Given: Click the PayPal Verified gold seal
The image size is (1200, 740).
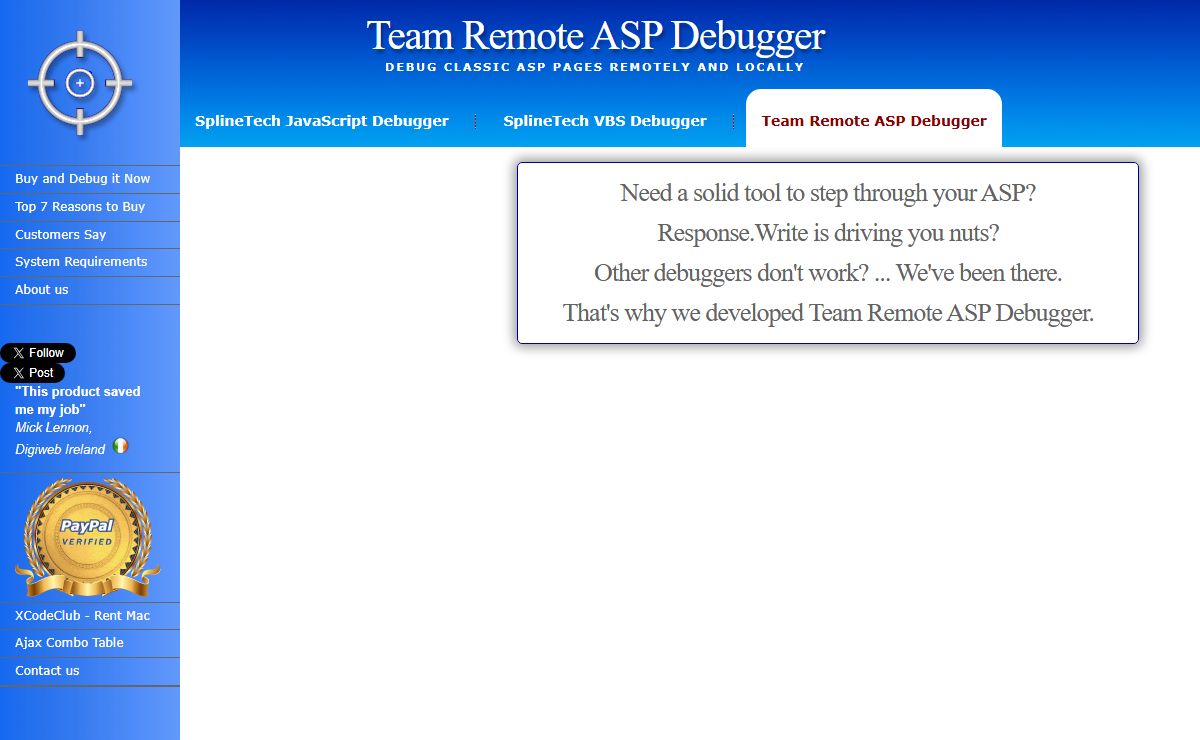Looking at the screenshot, I should point(87,538).
